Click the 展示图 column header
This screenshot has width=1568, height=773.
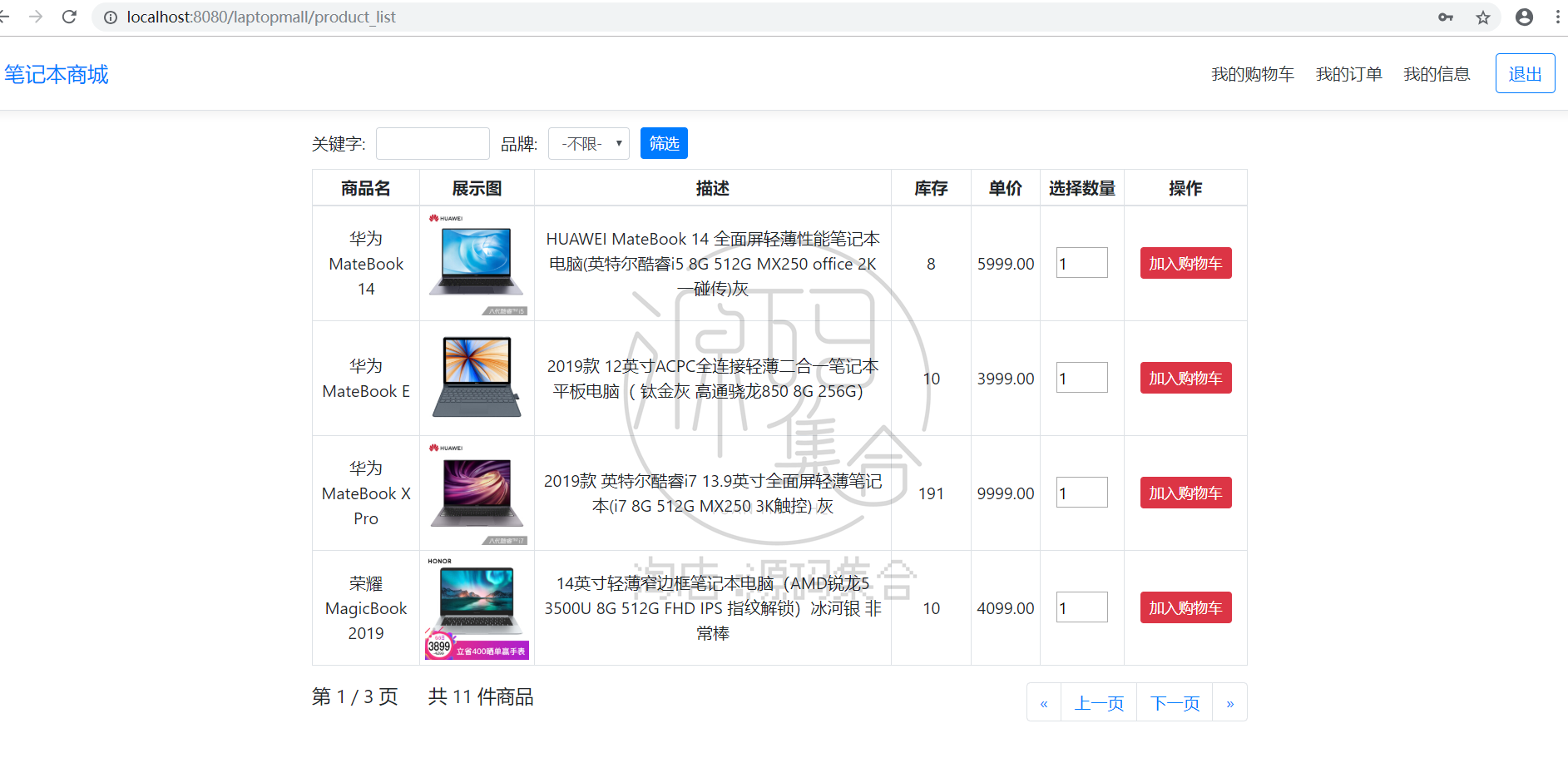point(477,189)
